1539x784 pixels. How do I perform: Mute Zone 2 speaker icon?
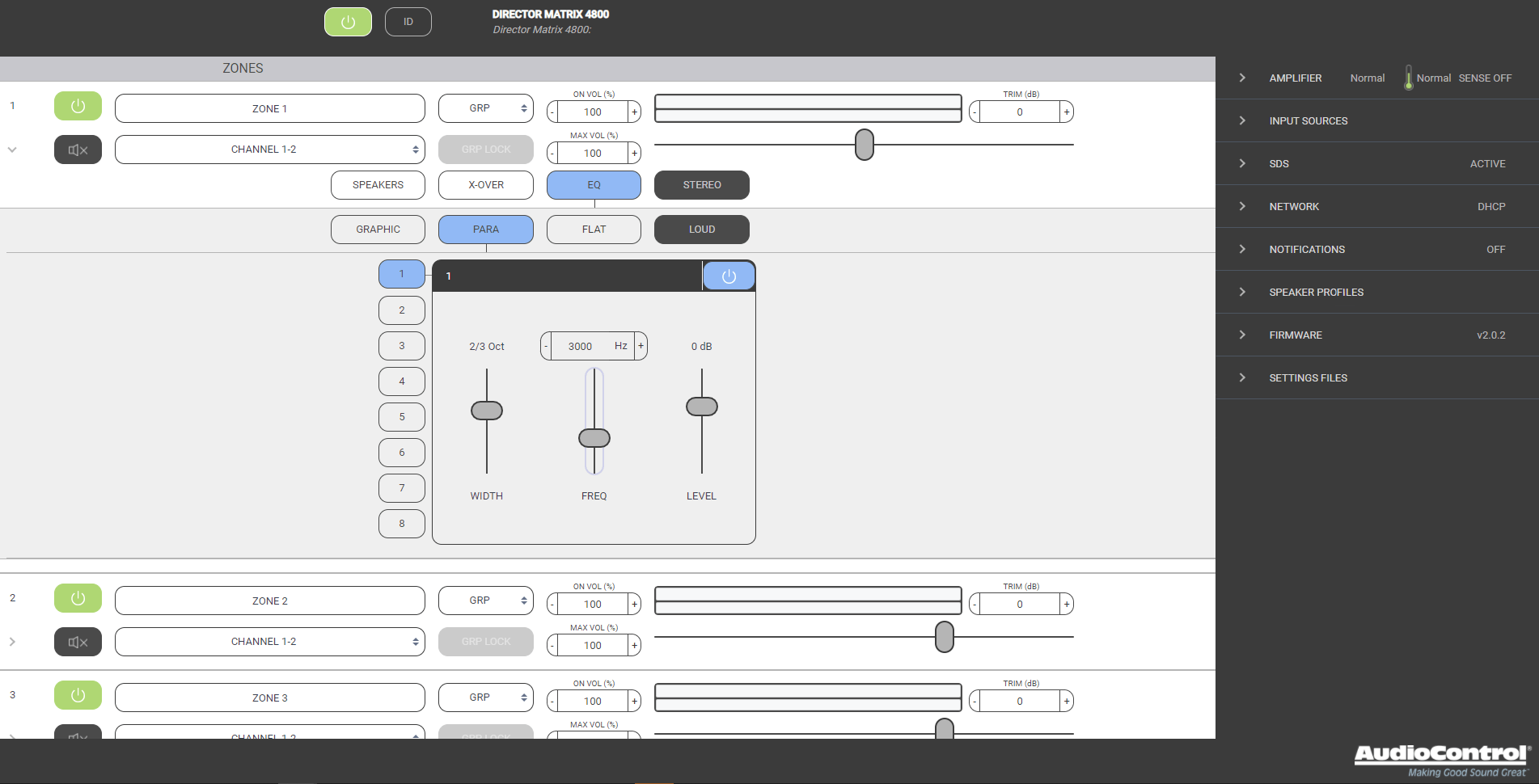click(78, 642)
